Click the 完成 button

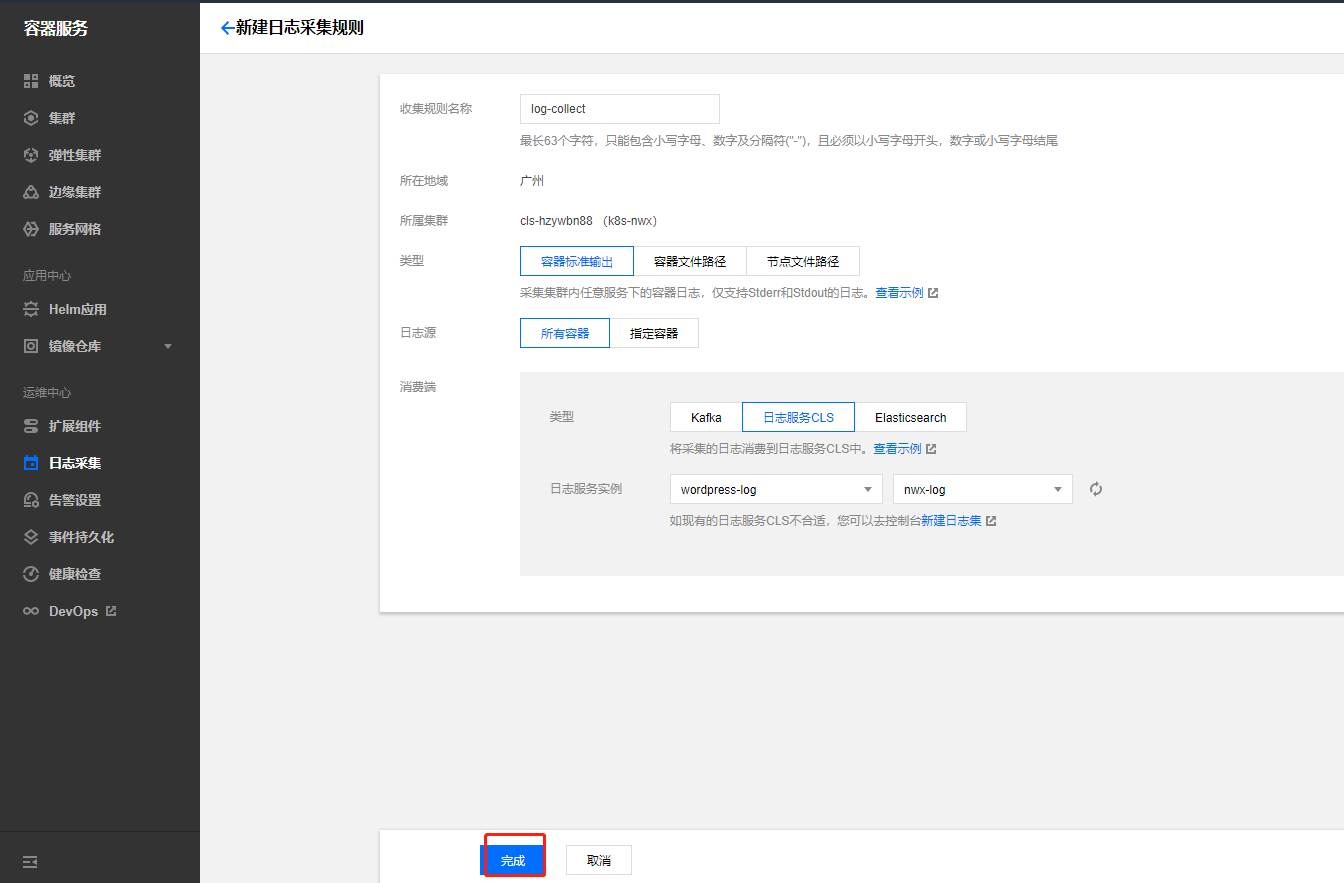coord(513,860)
